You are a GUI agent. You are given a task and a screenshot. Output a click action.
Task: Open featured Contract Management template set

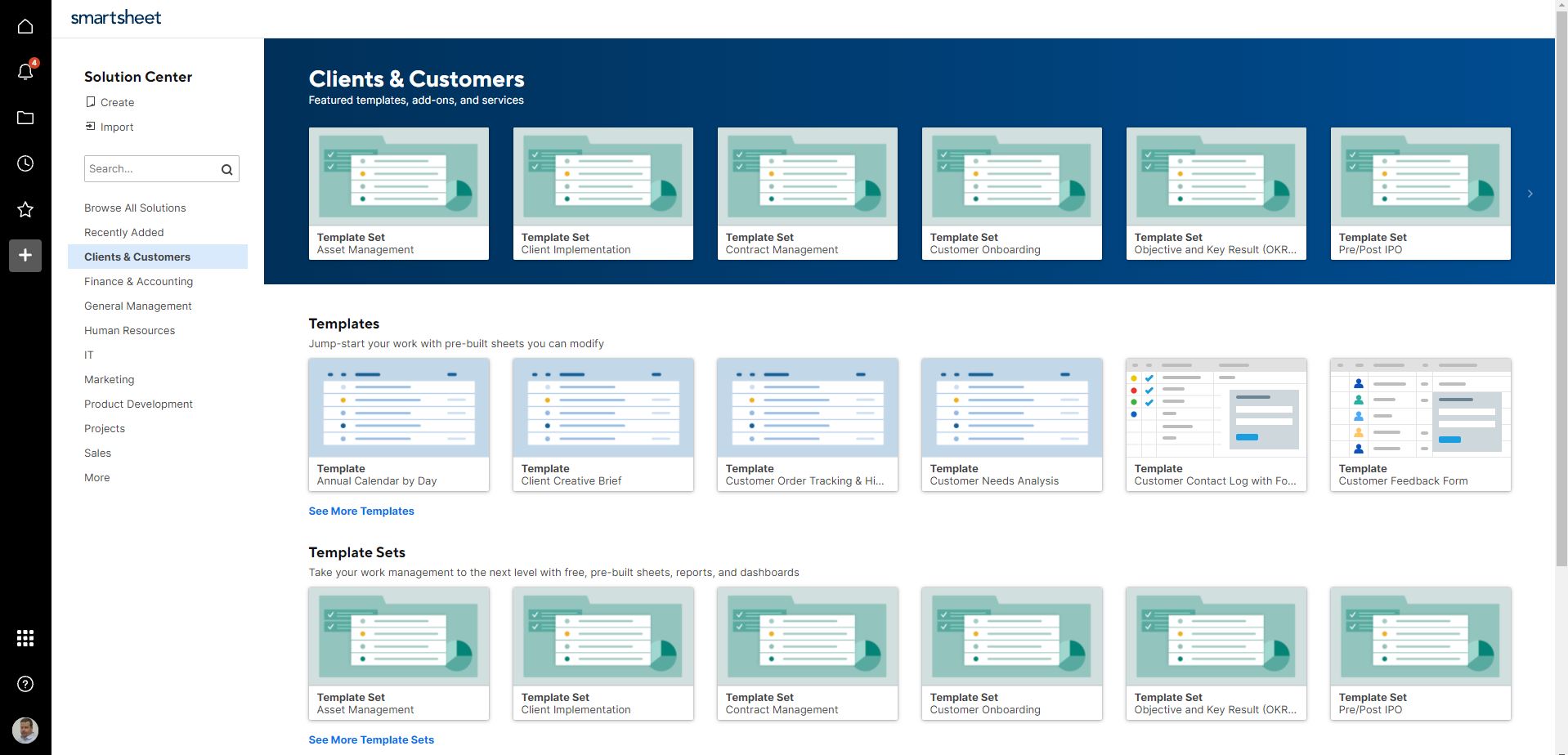808,194
